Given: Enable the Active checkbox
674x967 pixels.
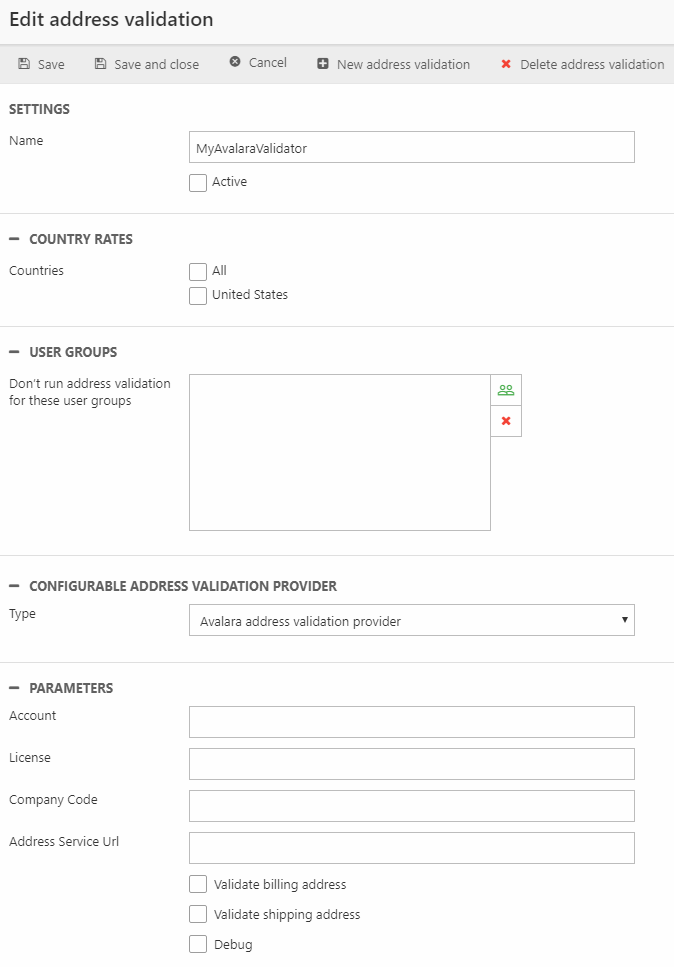Looking at the screenshot, I should pyautogui.click(x=198, y=183).
